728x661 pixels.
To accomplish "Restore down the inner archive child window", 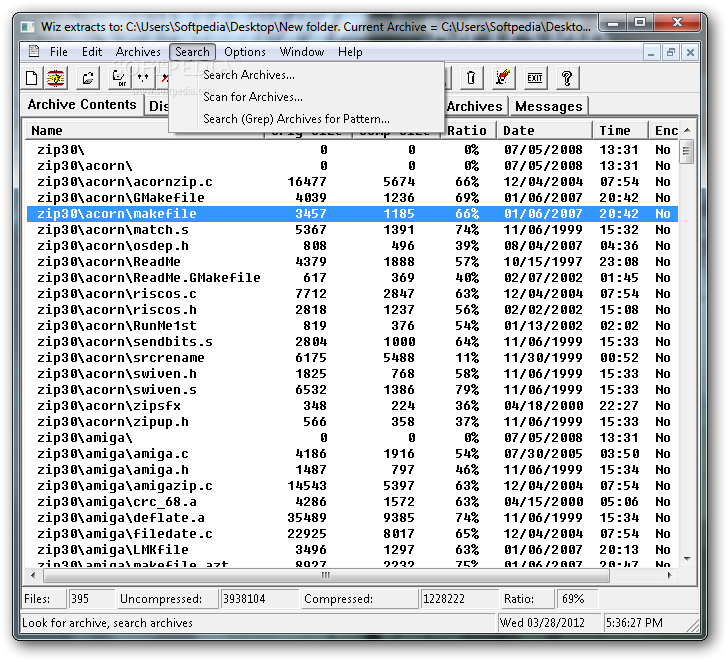I will coord(670,52).
